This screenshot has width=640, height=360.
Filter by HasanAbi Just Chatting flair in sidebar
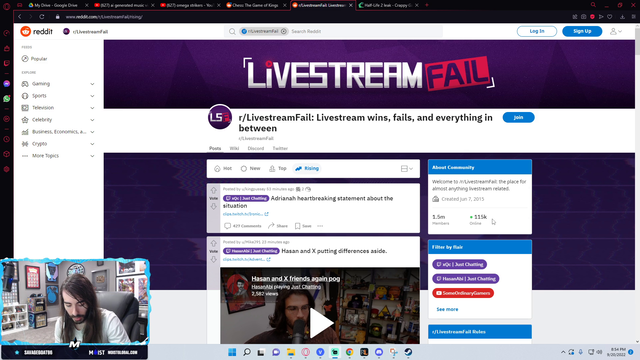[466, 279]
